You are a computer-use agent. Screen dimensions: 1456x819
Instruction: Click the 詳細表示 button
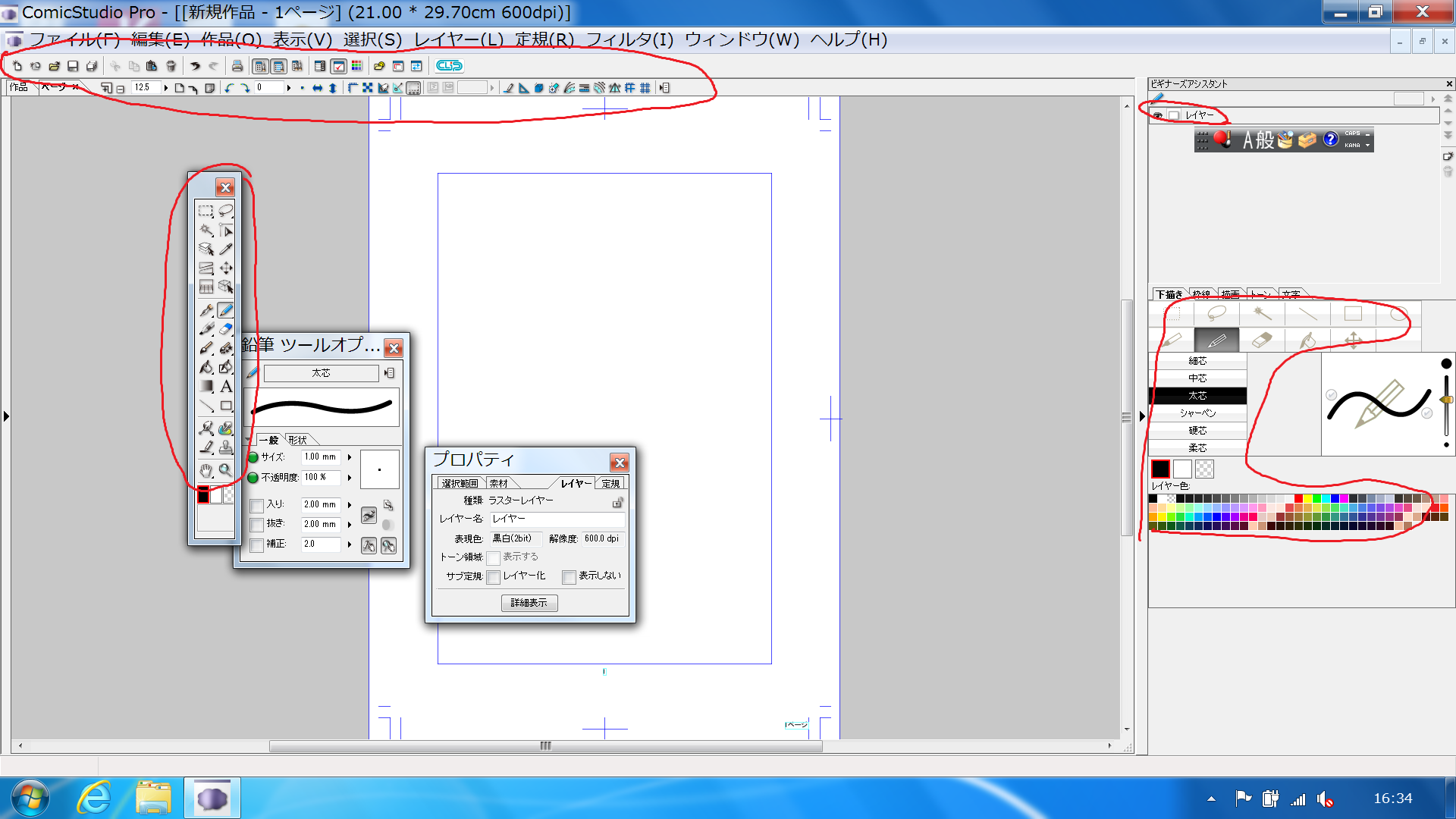529,603
